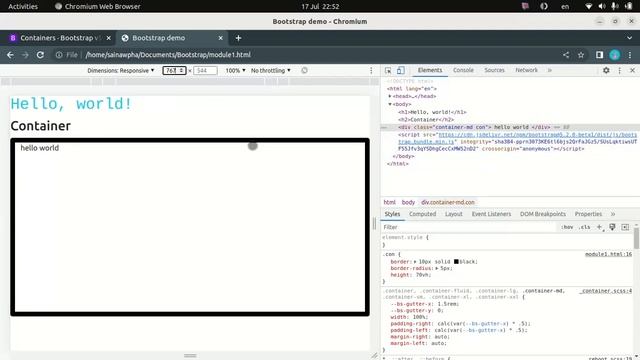
Task: Click the browser forward arrow
Action: click(25, 55)
